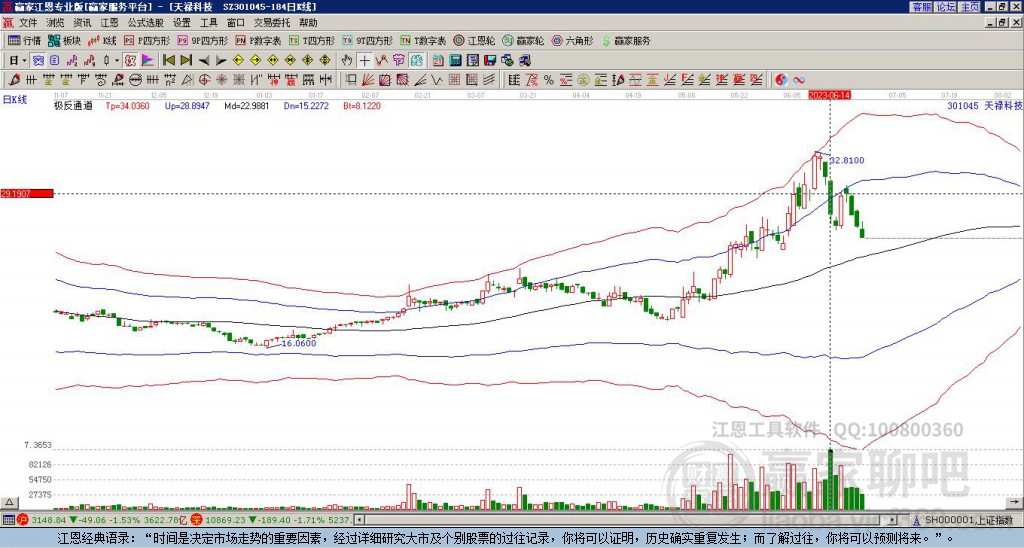Open the 江恩 menu
Screen dimensions: 1024x548
110,23
